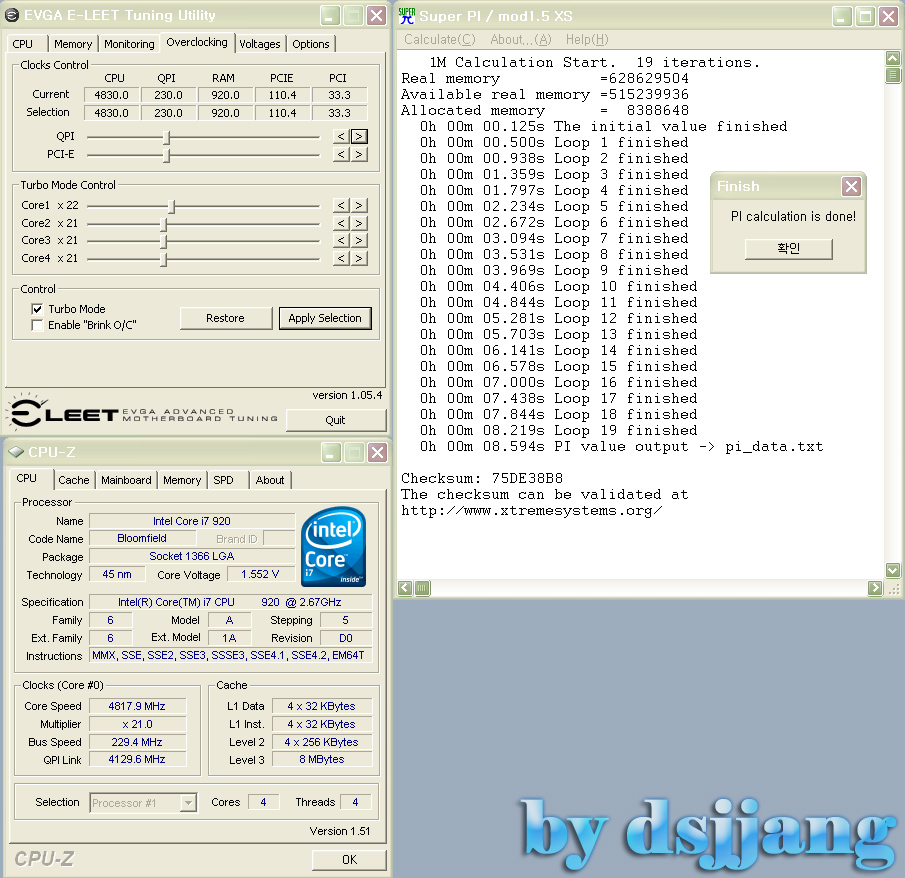Click the Apply Selection button
Image resolution: width=905 pixels, height=878 pixels.
[325, 318]
